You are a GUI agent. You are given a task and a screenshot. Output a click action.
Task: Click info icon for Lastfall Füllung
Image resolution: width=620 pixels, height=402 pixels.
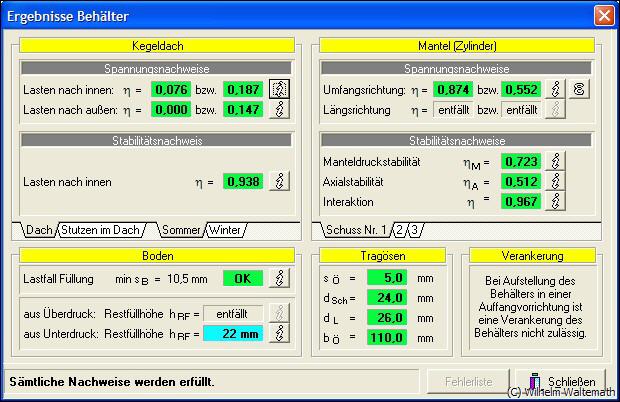(282, 279)
